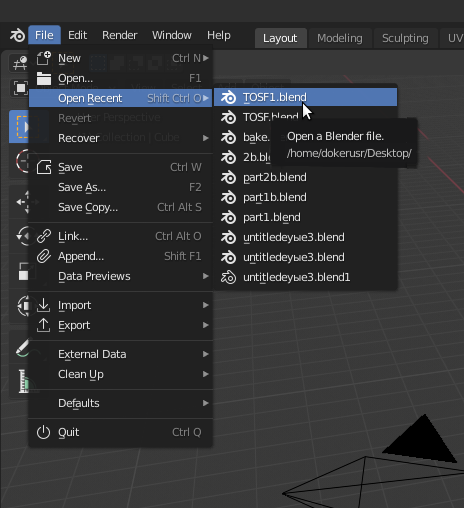Click the Export upload-arrow icon
464x508 pixels.
pos(44,325)
